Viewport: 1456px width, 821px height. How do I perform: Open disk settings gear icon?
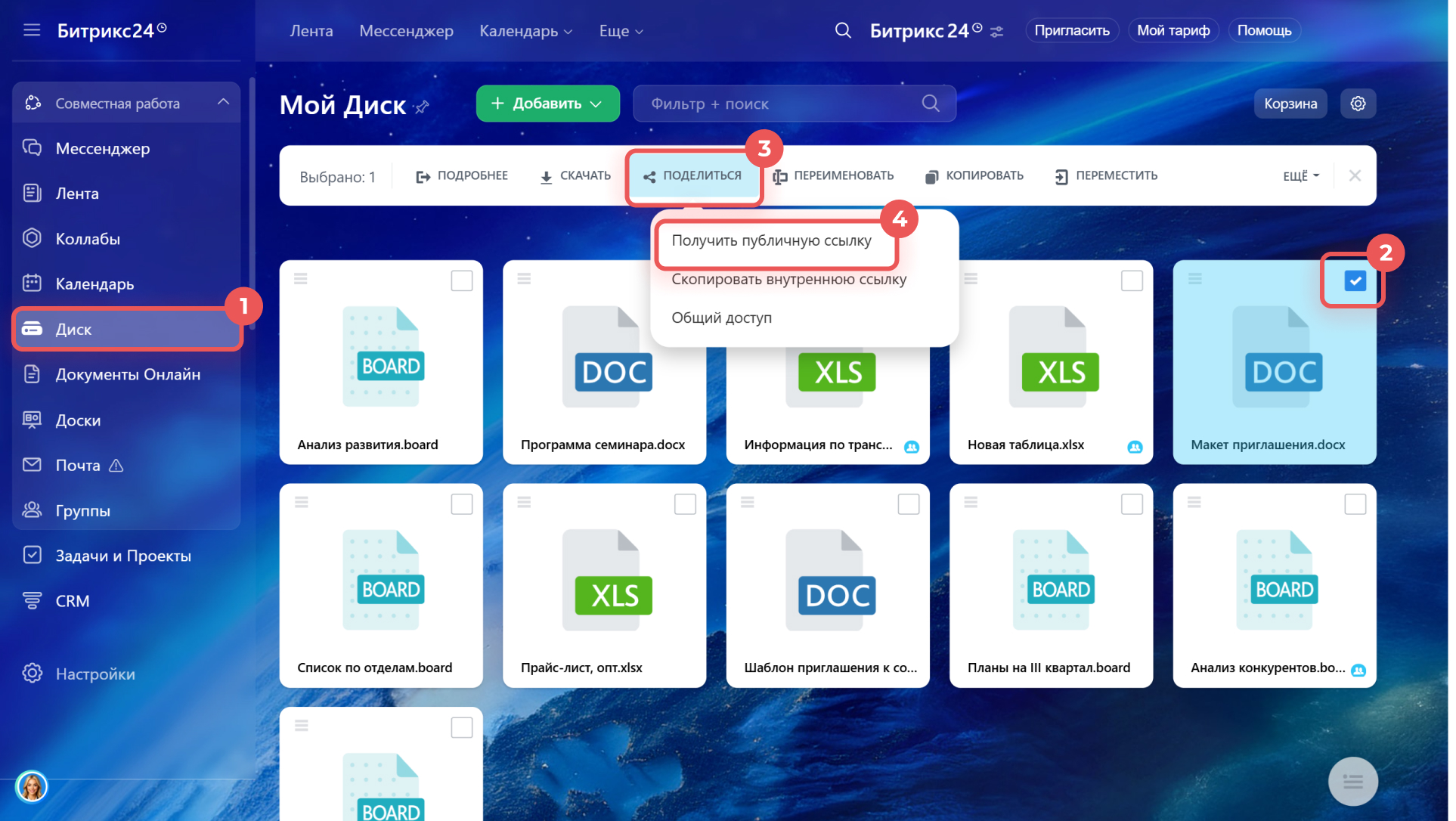point(1358,104)
